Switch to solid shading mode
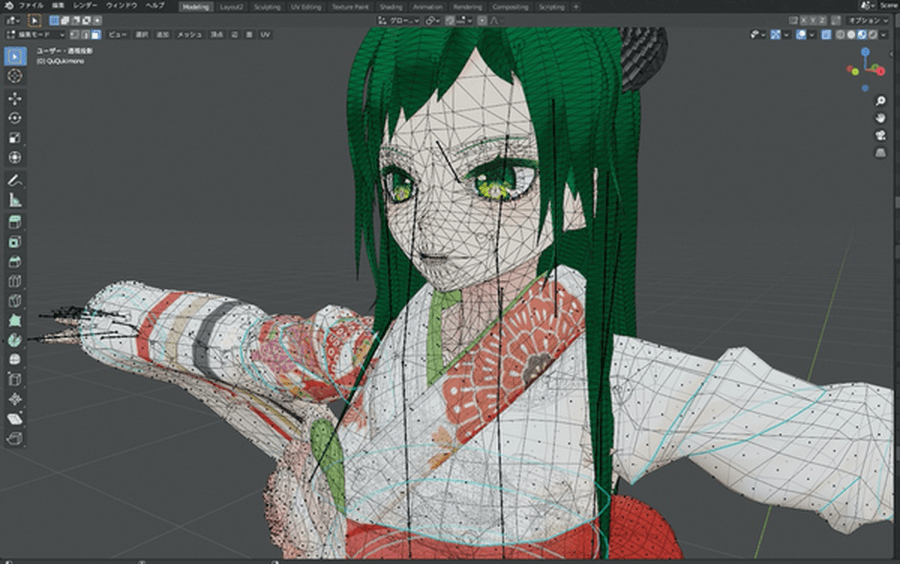900x564 pixels. pyautogui.click(x=851, y=34)
